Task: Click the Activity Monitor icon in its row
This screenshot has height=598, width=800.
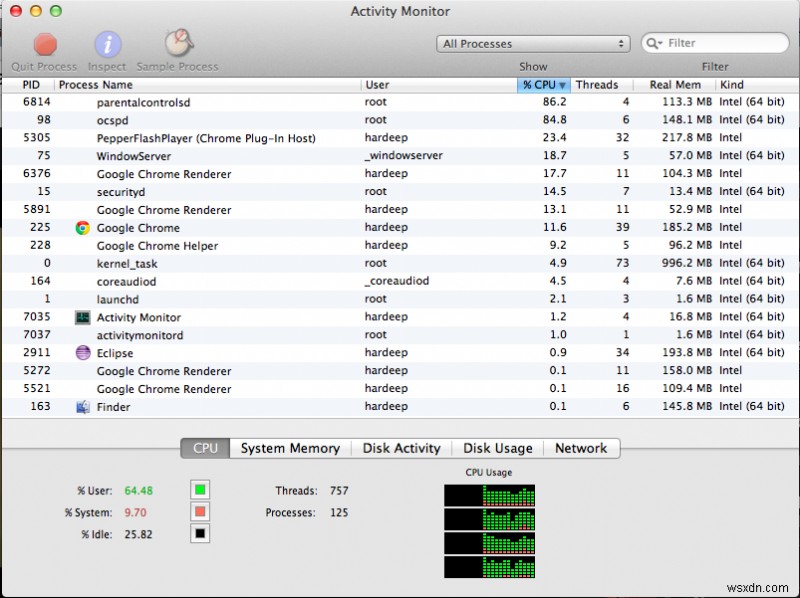Action: tap(81, 316)
